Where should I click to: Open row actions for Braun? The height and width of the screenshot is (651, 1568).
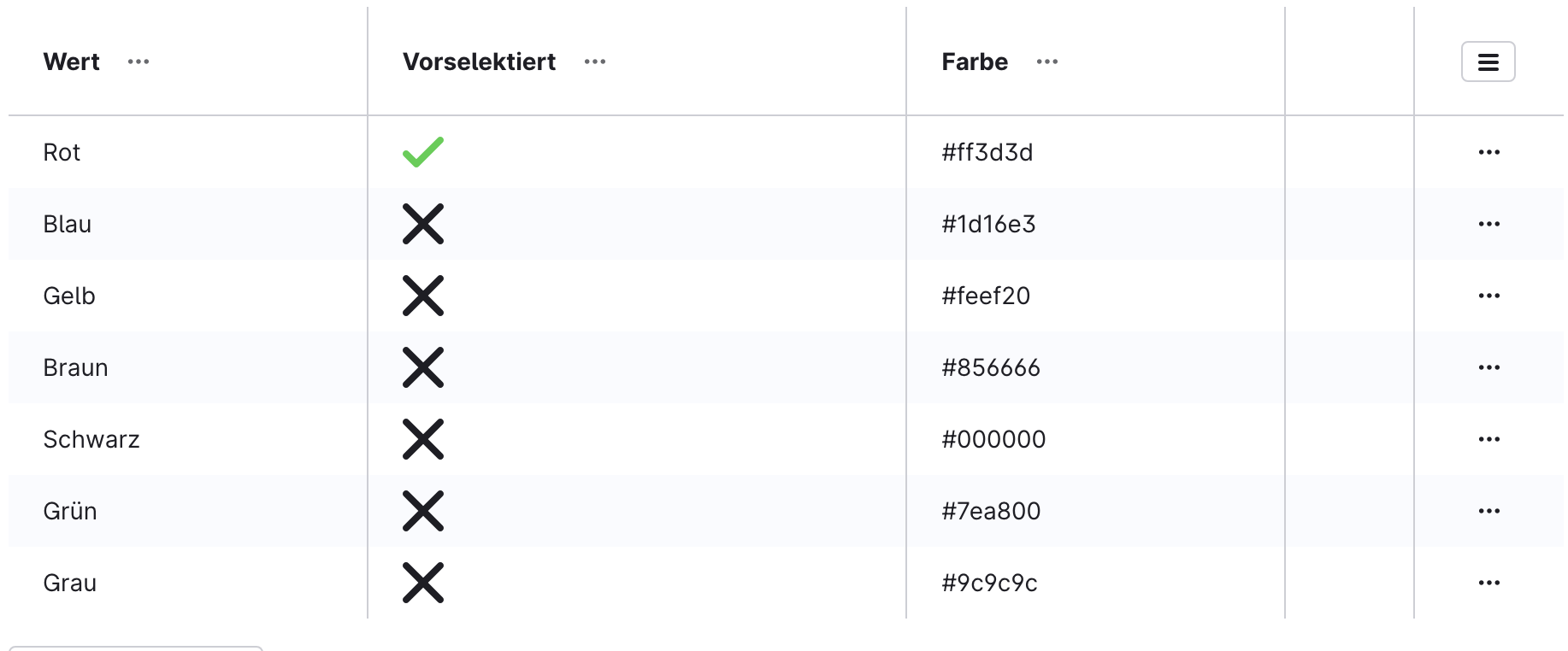pos(1488,367)
